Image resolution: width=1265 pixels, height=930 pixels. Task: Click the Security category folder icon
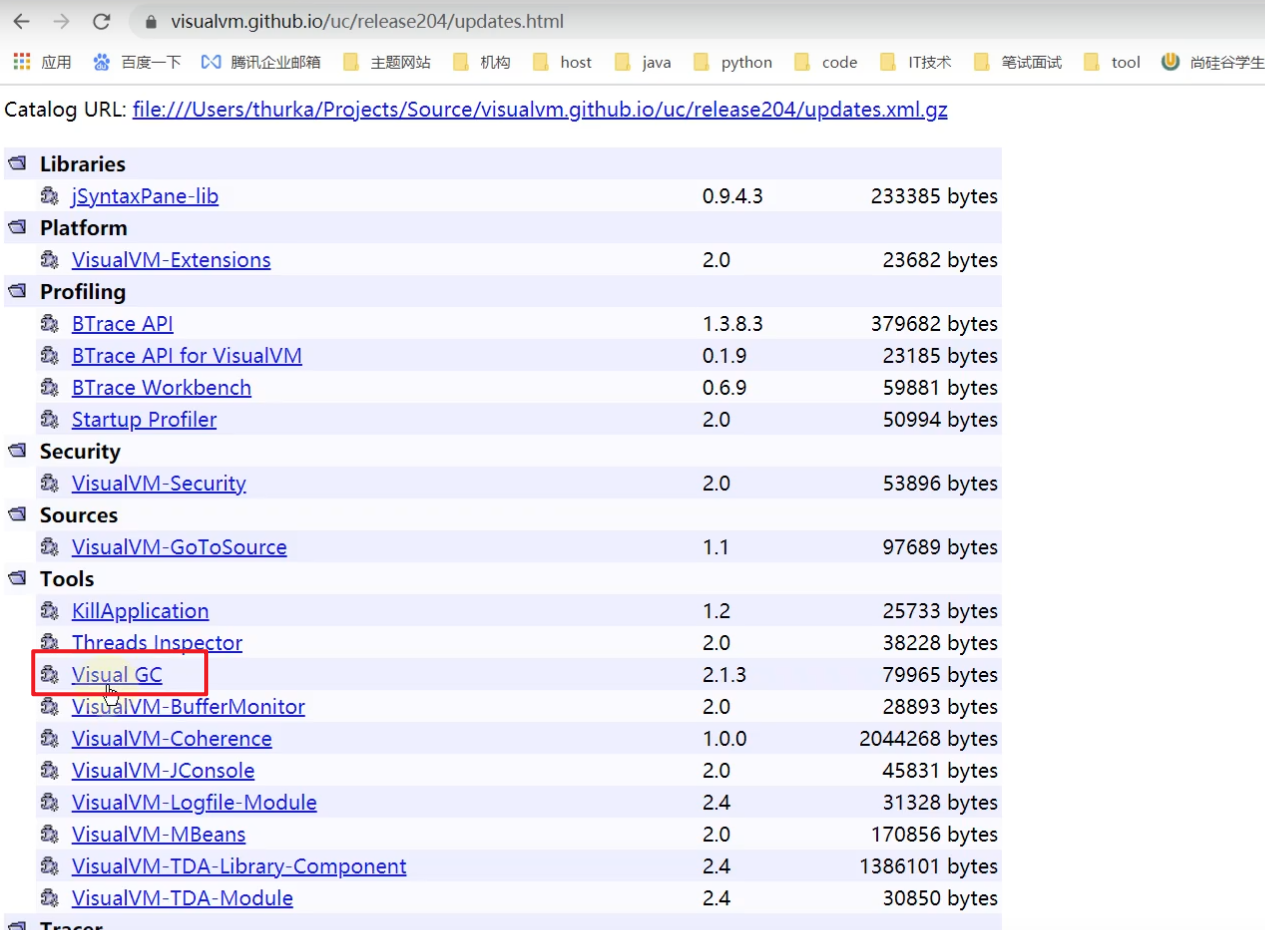click(x=16, y=452)
